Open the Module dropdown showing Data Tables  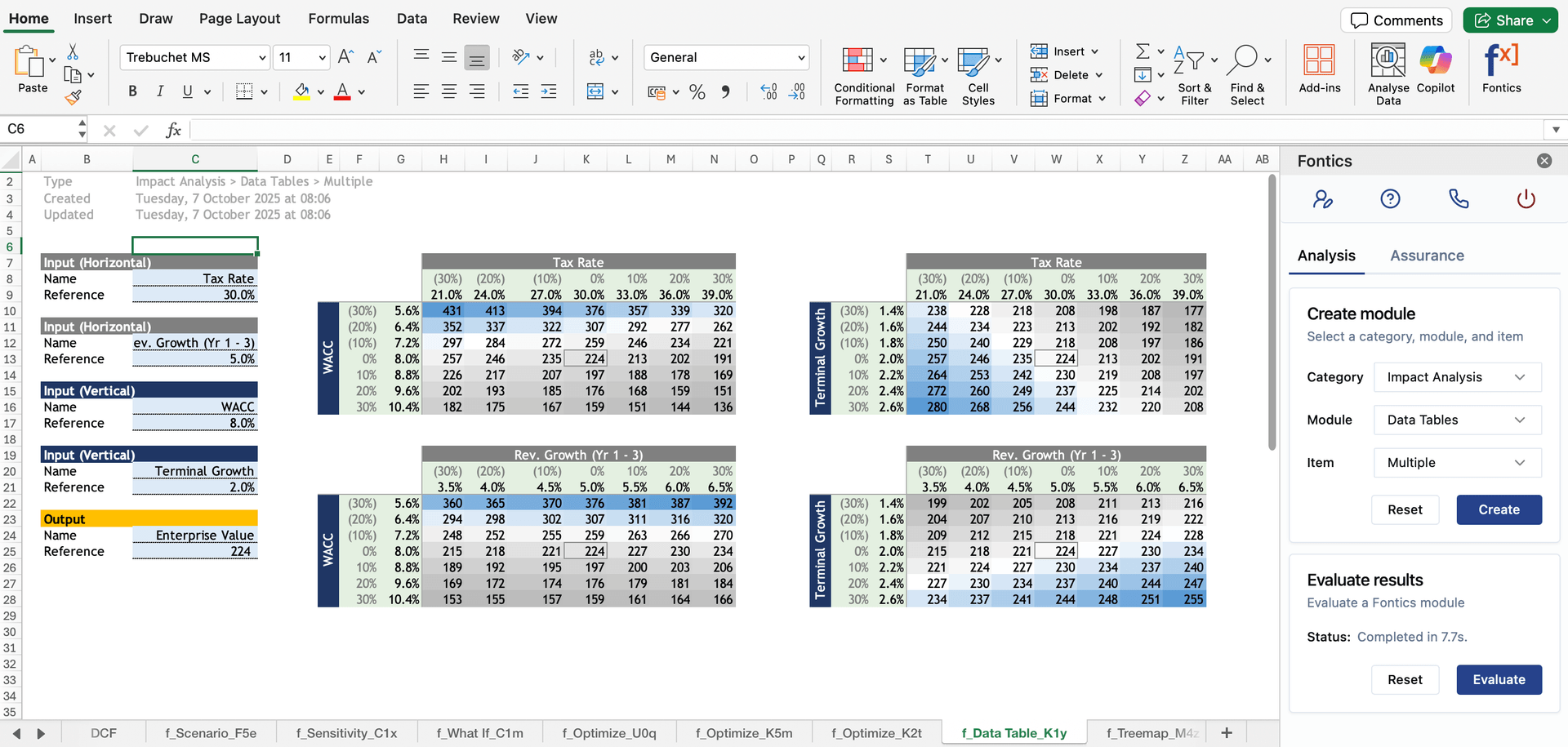pos(1457,420)
